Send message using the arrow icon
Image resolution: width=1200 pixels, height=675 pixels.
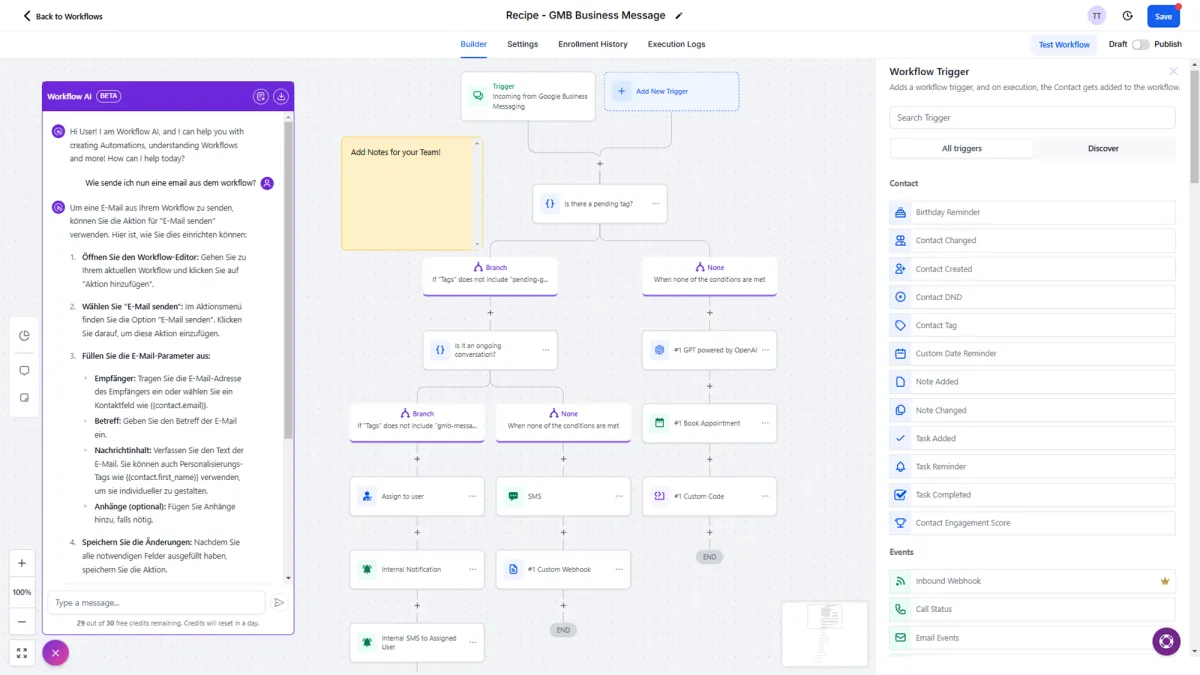coord(279,602)
